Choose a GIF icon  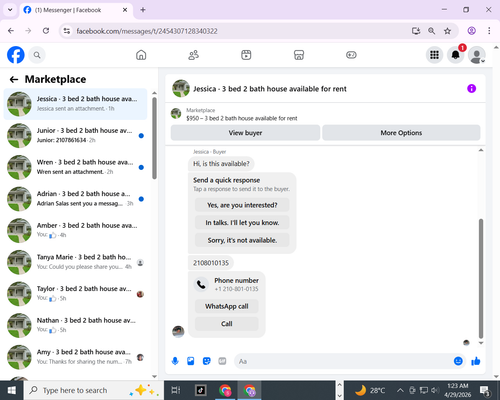[x=222, y=361]
